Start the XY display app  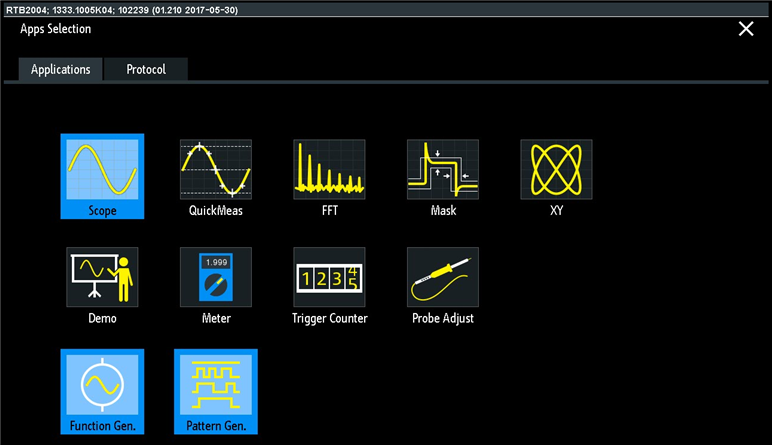point(556,176)
